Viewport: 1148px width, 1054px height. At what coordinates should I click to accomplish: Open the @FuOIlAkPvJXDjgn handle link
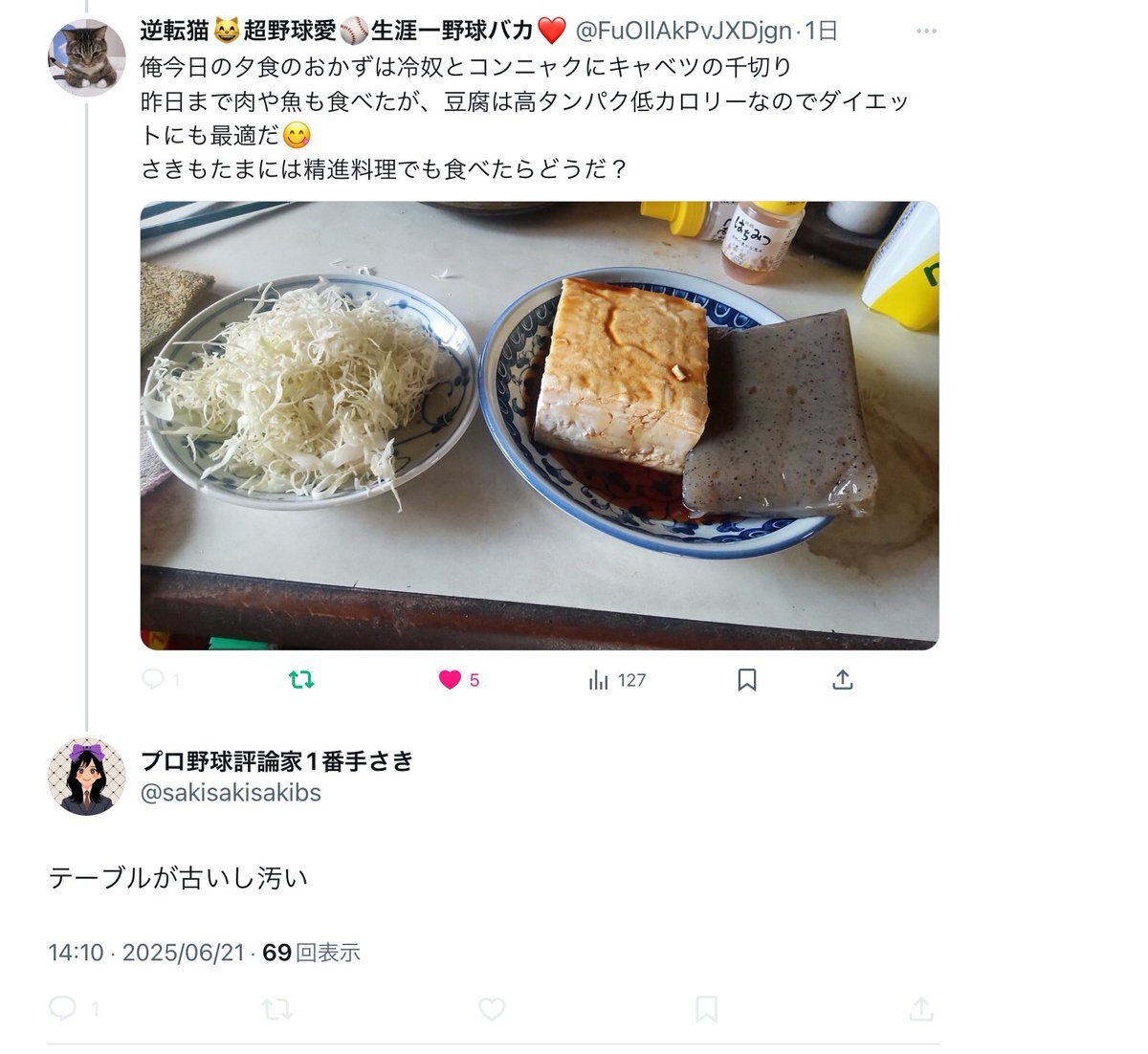pos(683,31)
